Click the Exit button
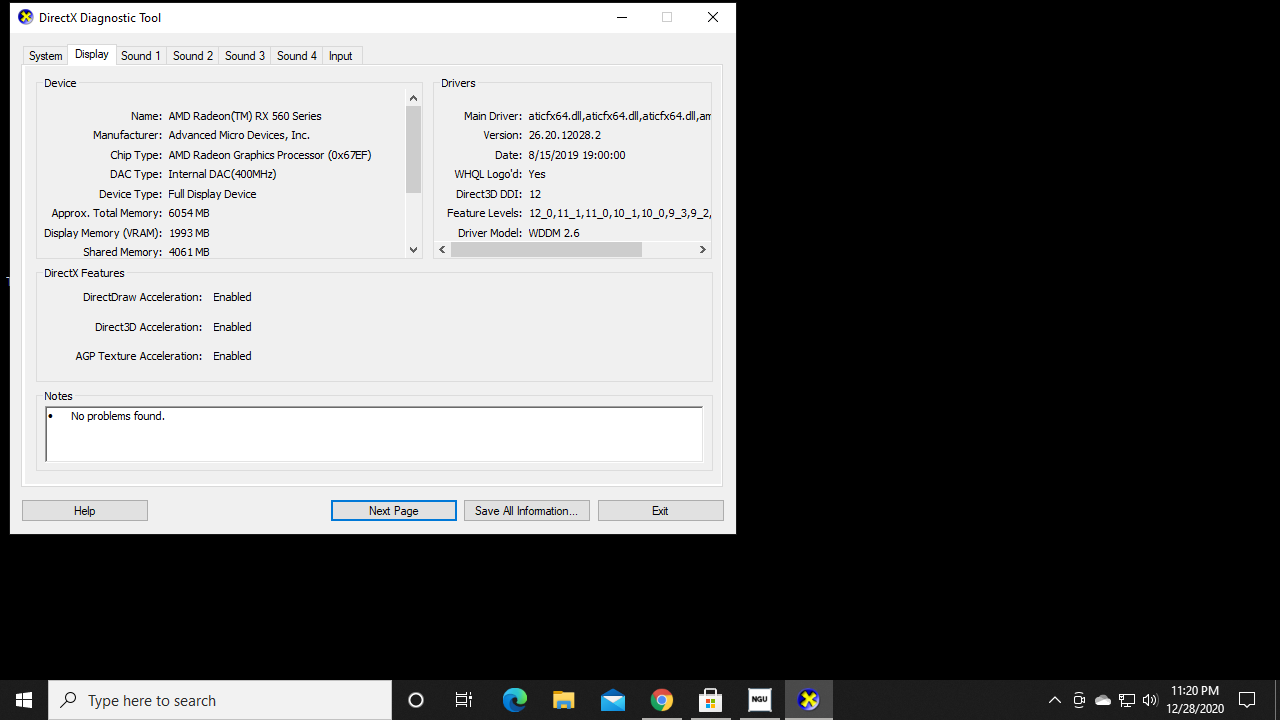 pyautogui.click(x=661, y=511)
